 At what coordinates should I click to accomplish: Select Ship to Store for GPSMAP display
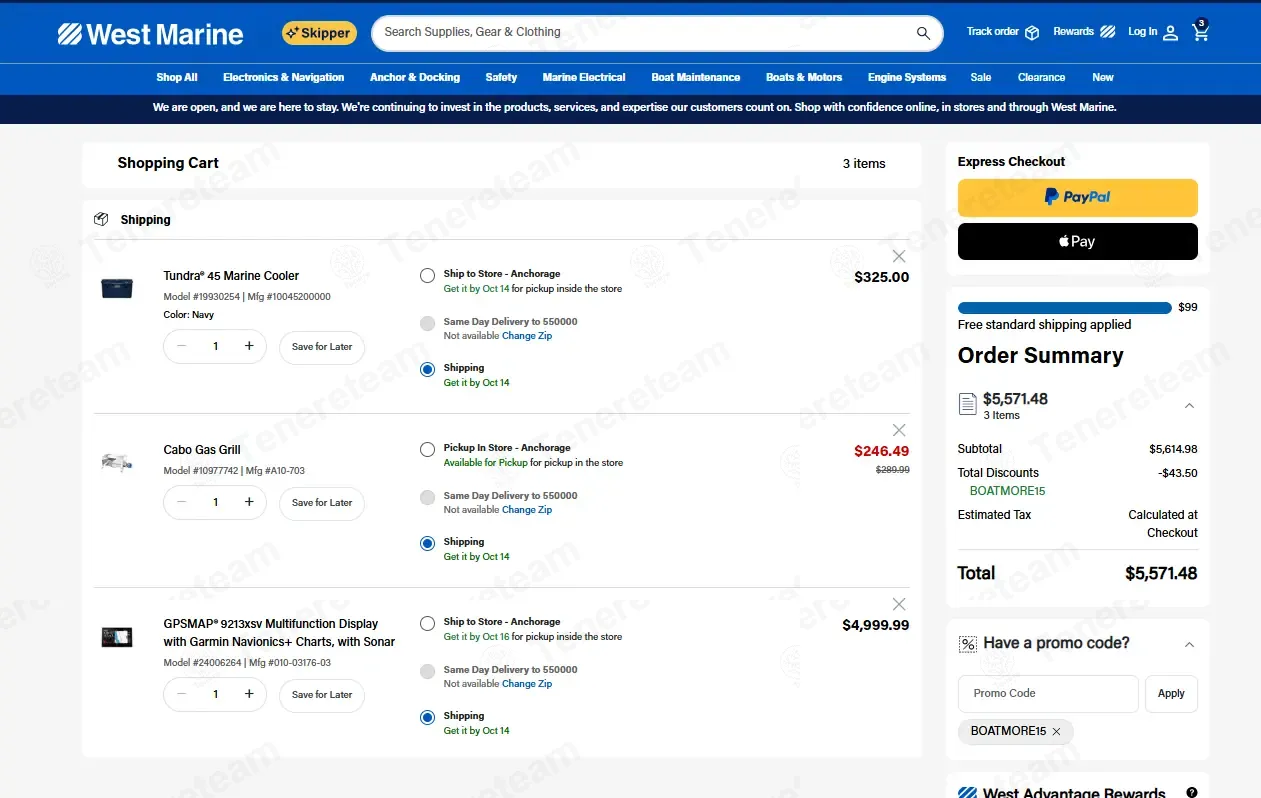click(428, 624)
